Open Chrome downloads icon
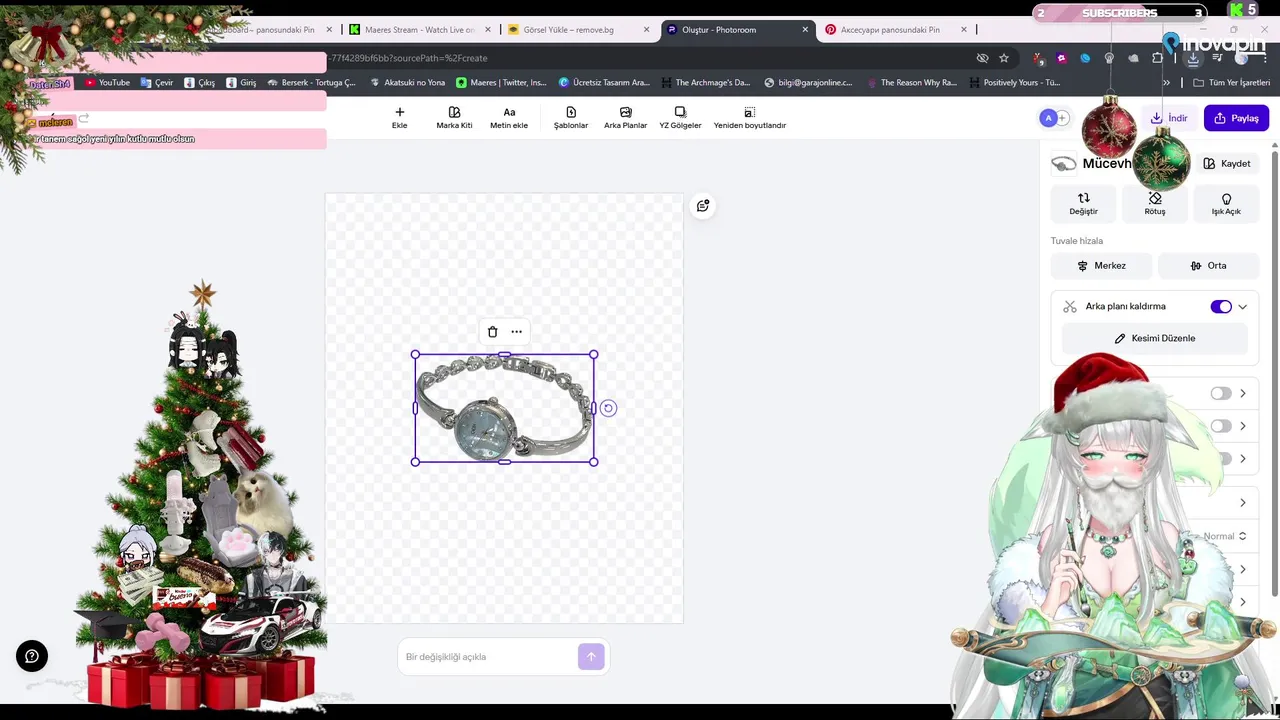The height and width of the screenshot is (720, 1280). (x=1193, y=58)
